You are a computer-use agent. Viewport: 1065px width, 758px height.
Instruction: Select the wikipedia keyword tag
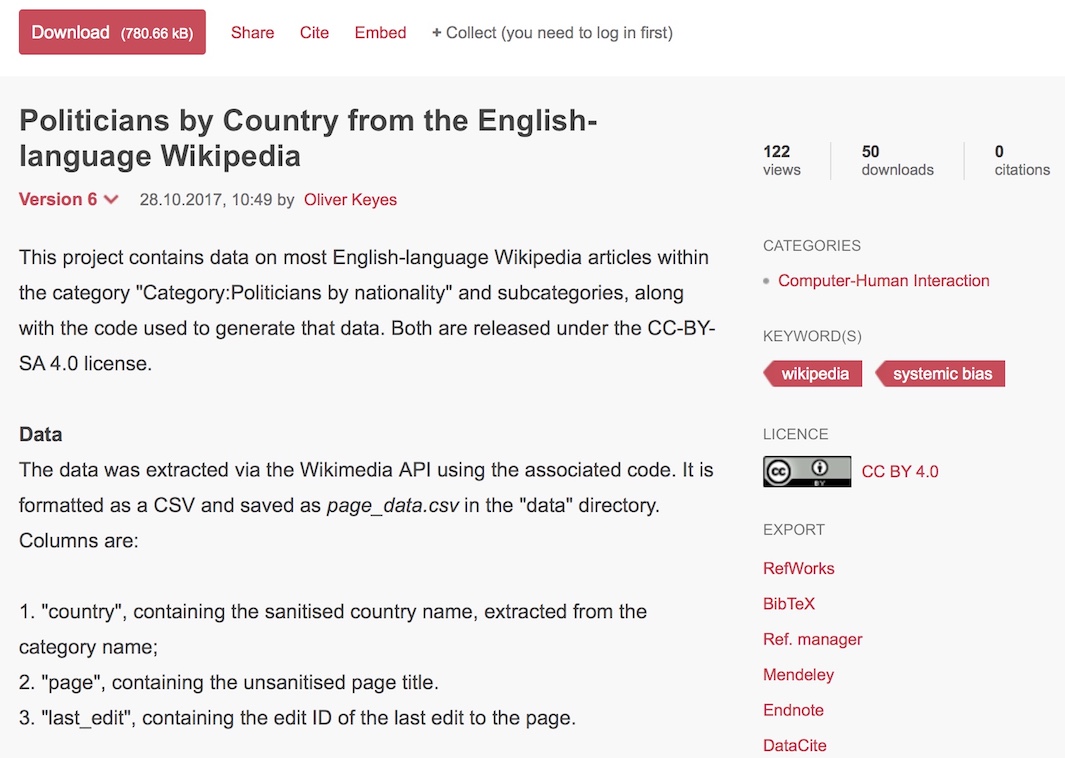(x=813, y=374)
